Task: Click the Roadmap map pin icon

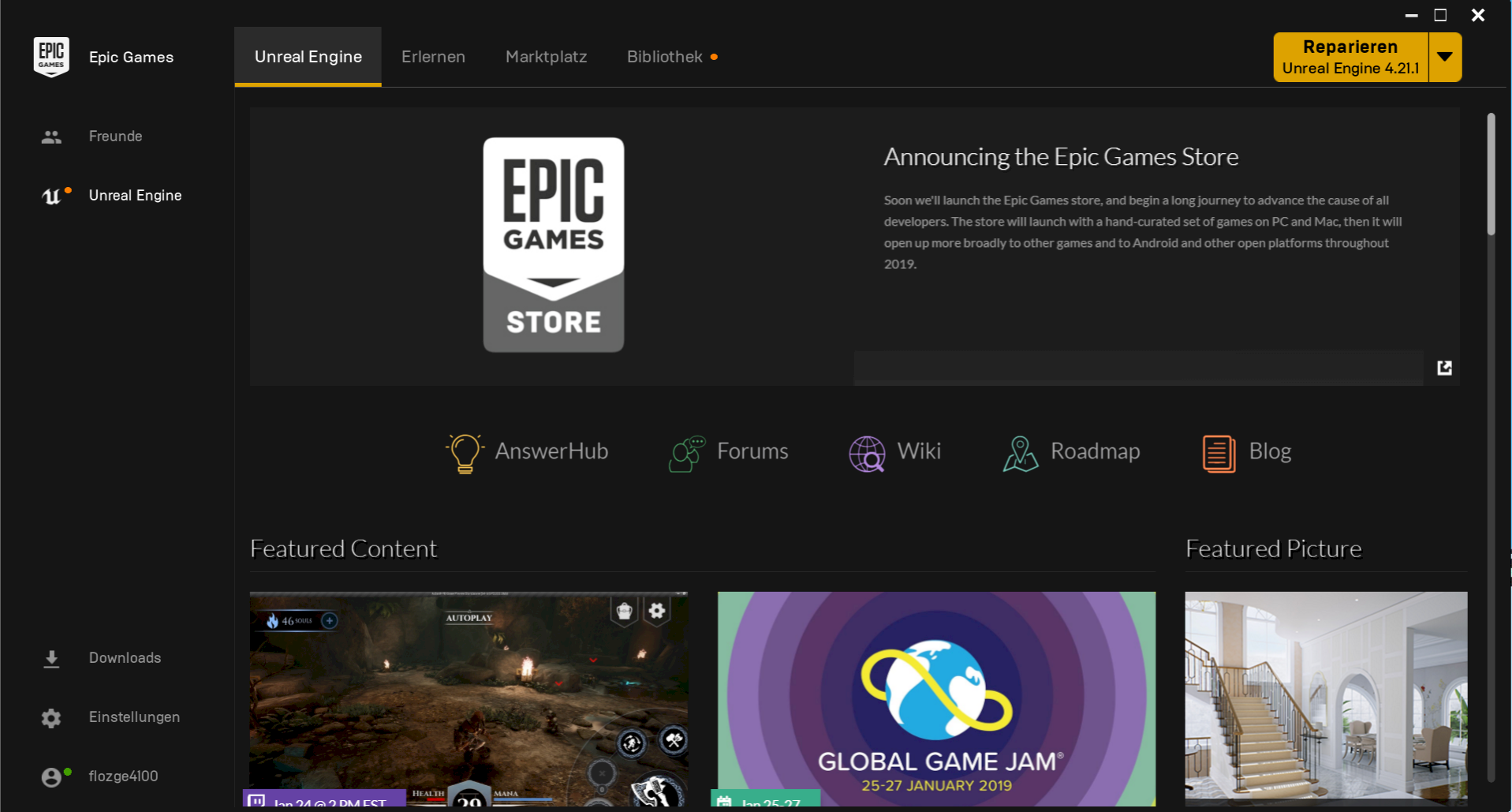Action: pyautogui.click(x=1020, y=454)
